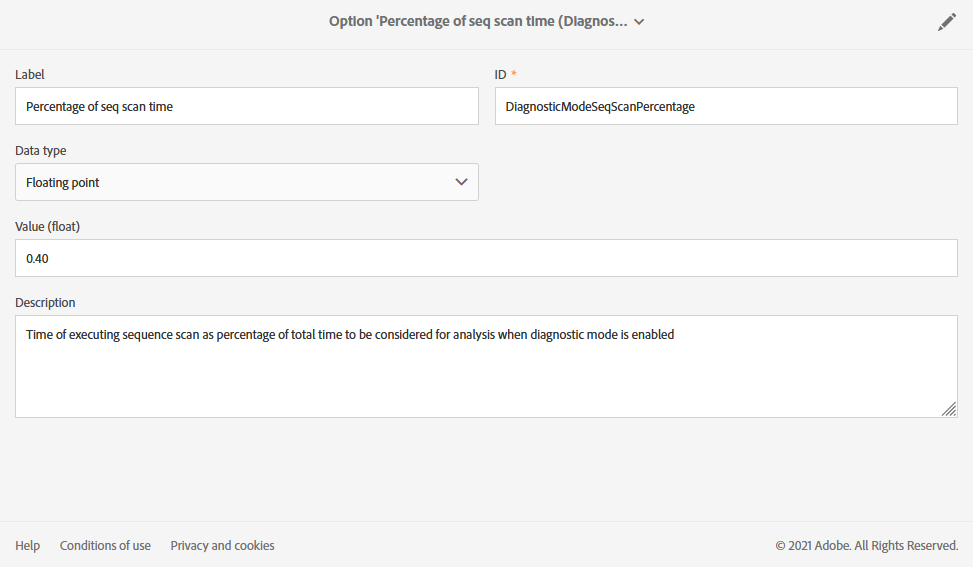Click into the Label text field
The height and width of the screenshot is (567, 973).
246,106
